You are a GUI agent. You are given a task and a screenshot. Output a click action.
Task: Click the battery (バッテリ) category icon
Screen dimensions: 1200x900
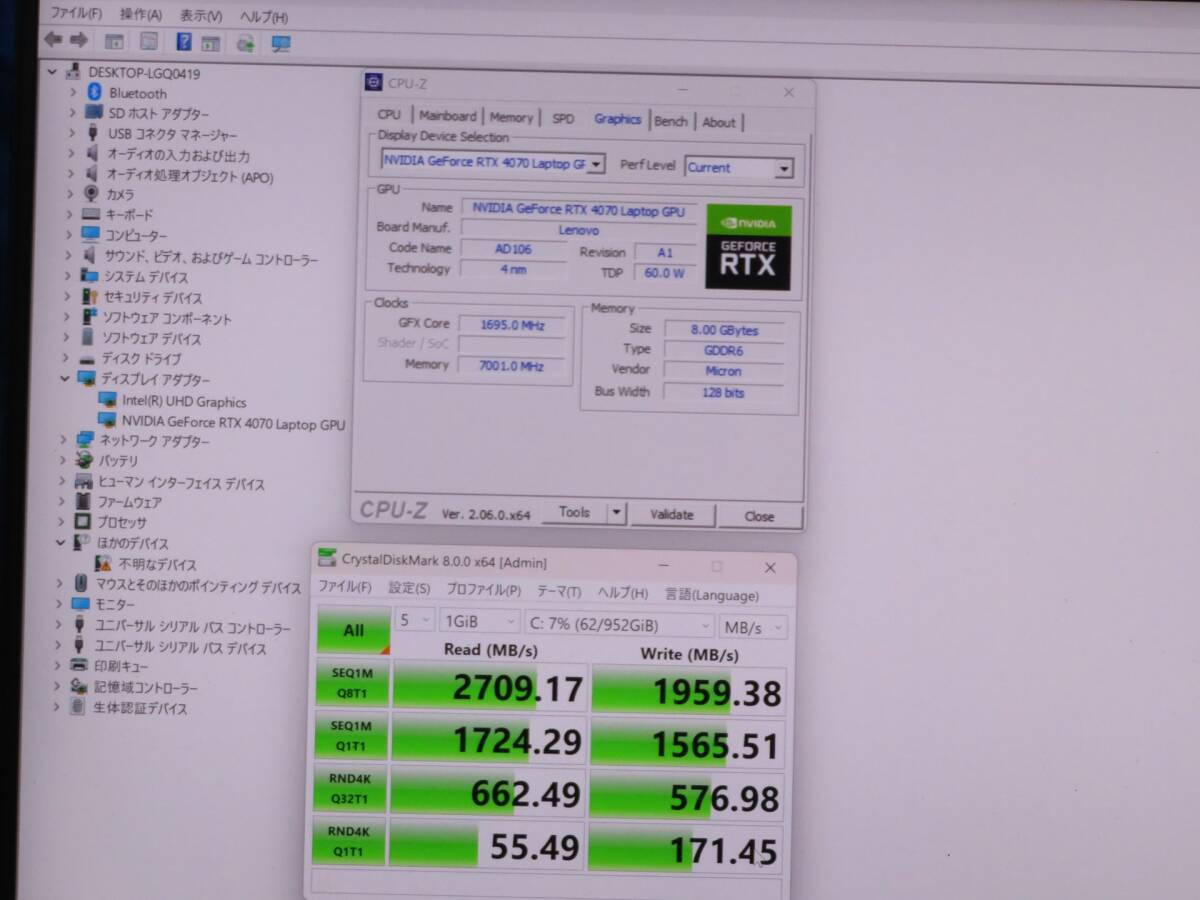point(84,461)
